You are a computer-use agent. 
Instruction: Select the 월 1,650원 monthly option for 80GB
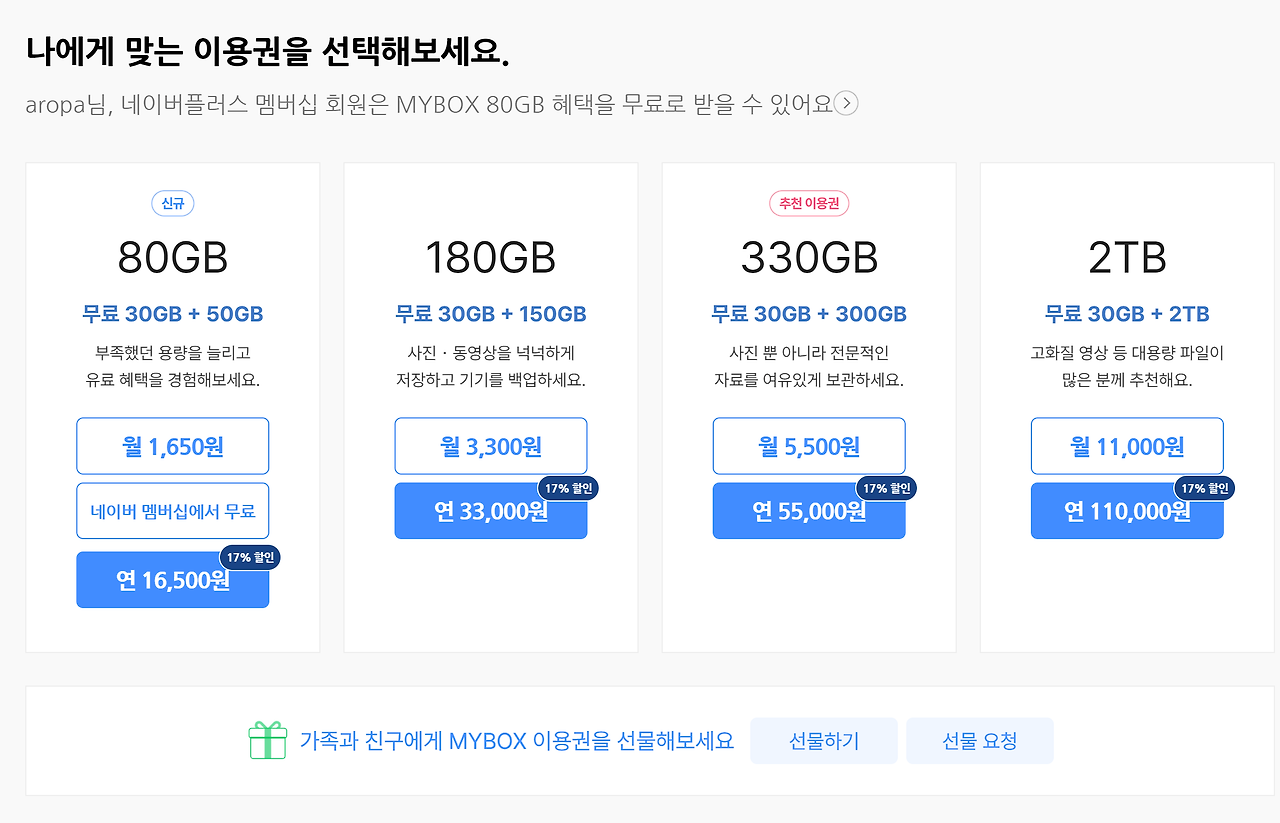pos(172,446)
